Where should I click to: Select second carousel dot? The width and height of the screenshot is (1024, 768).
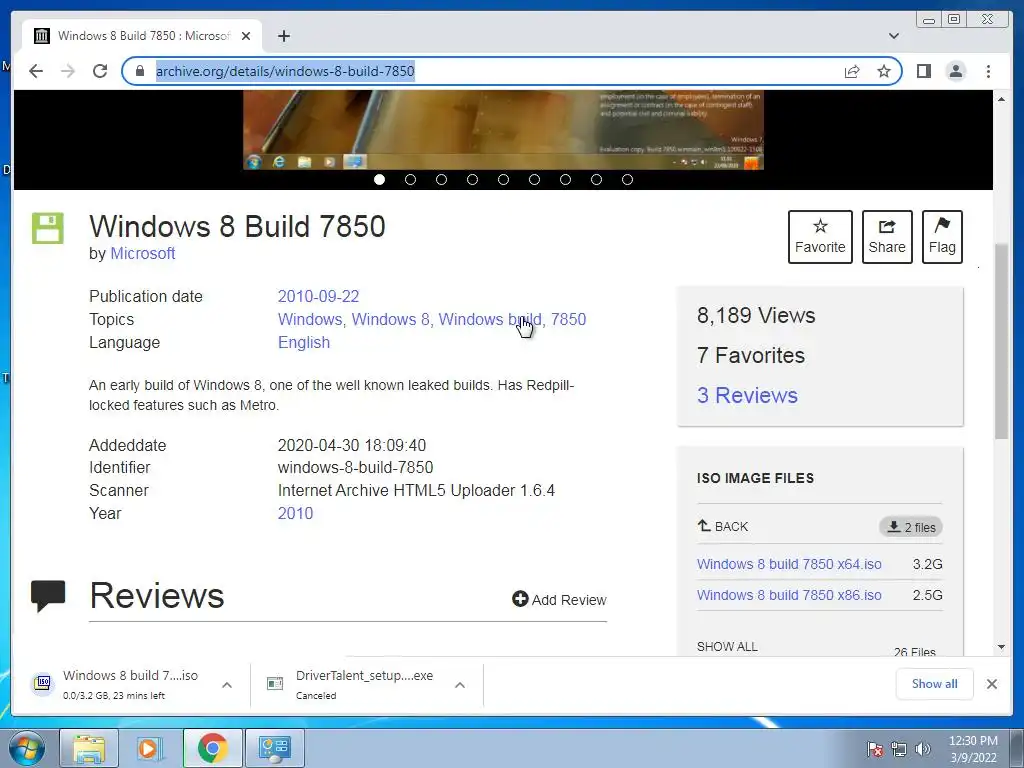click(410, 179)
